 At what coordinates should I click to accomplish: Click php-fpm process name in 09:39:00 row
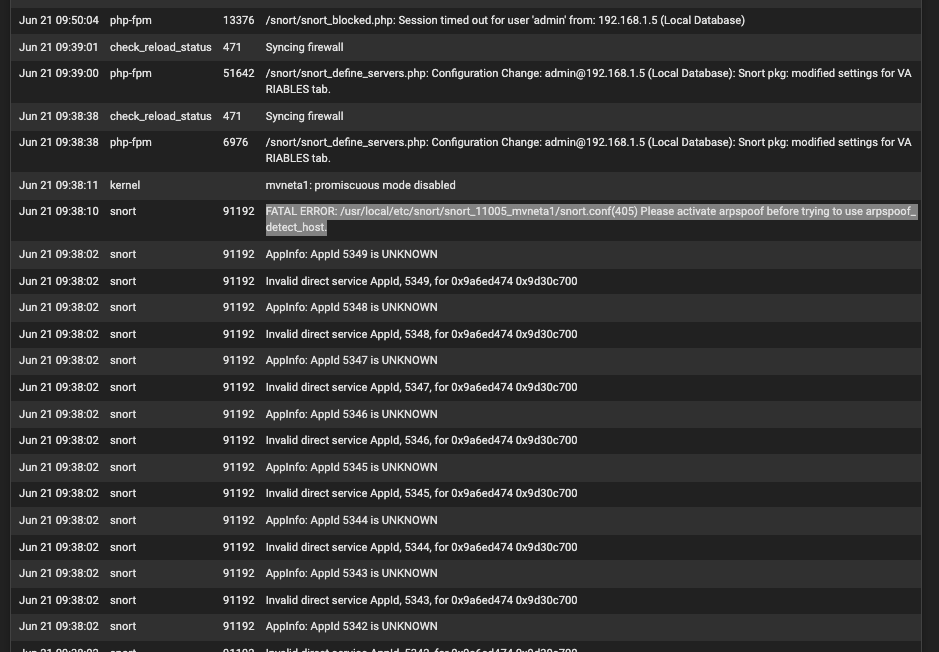tap(131, 74)
